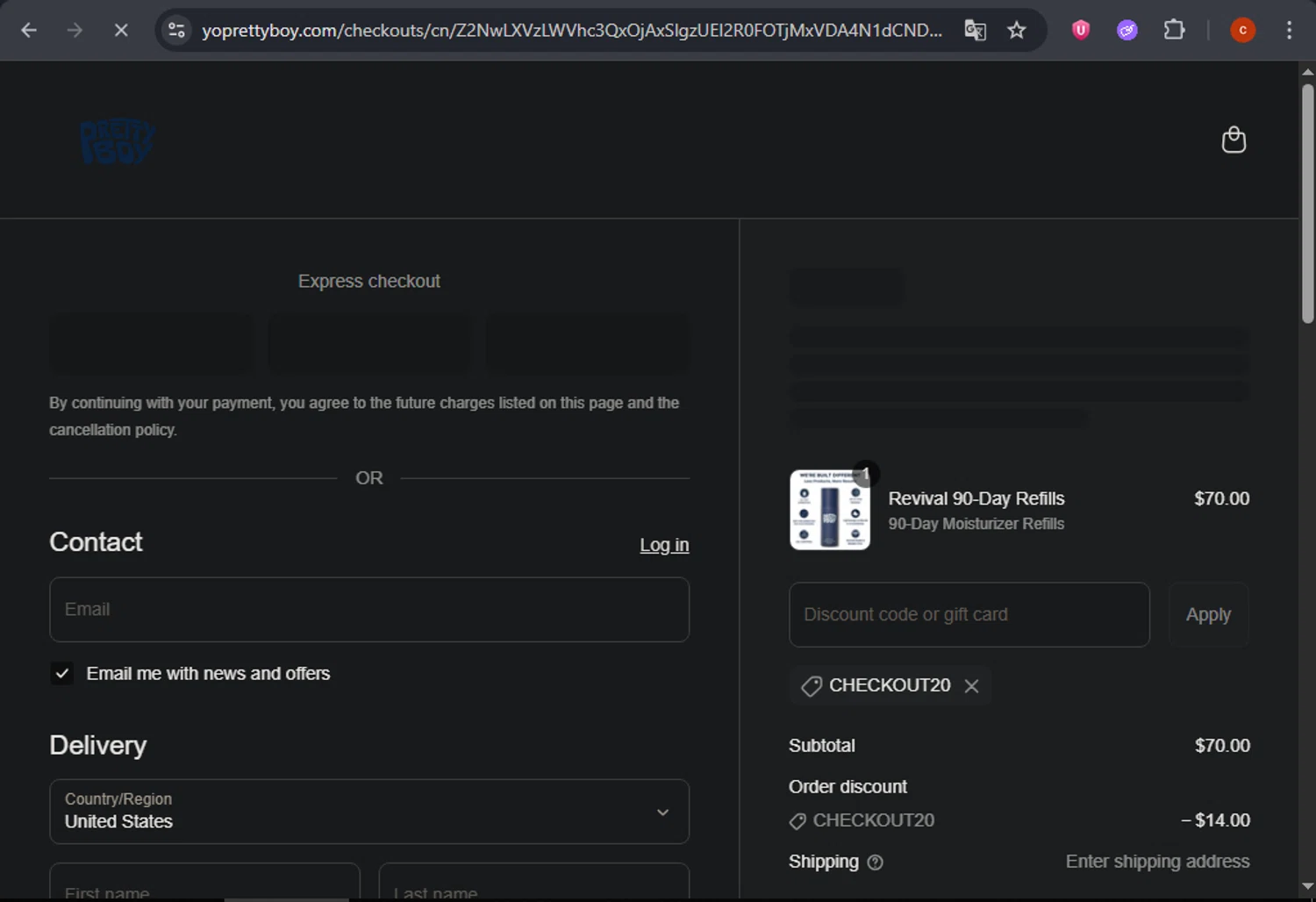Click the scrollbar up arrow
Image resolution: width=1316 pixels, height=902 pixels.
1308,72
